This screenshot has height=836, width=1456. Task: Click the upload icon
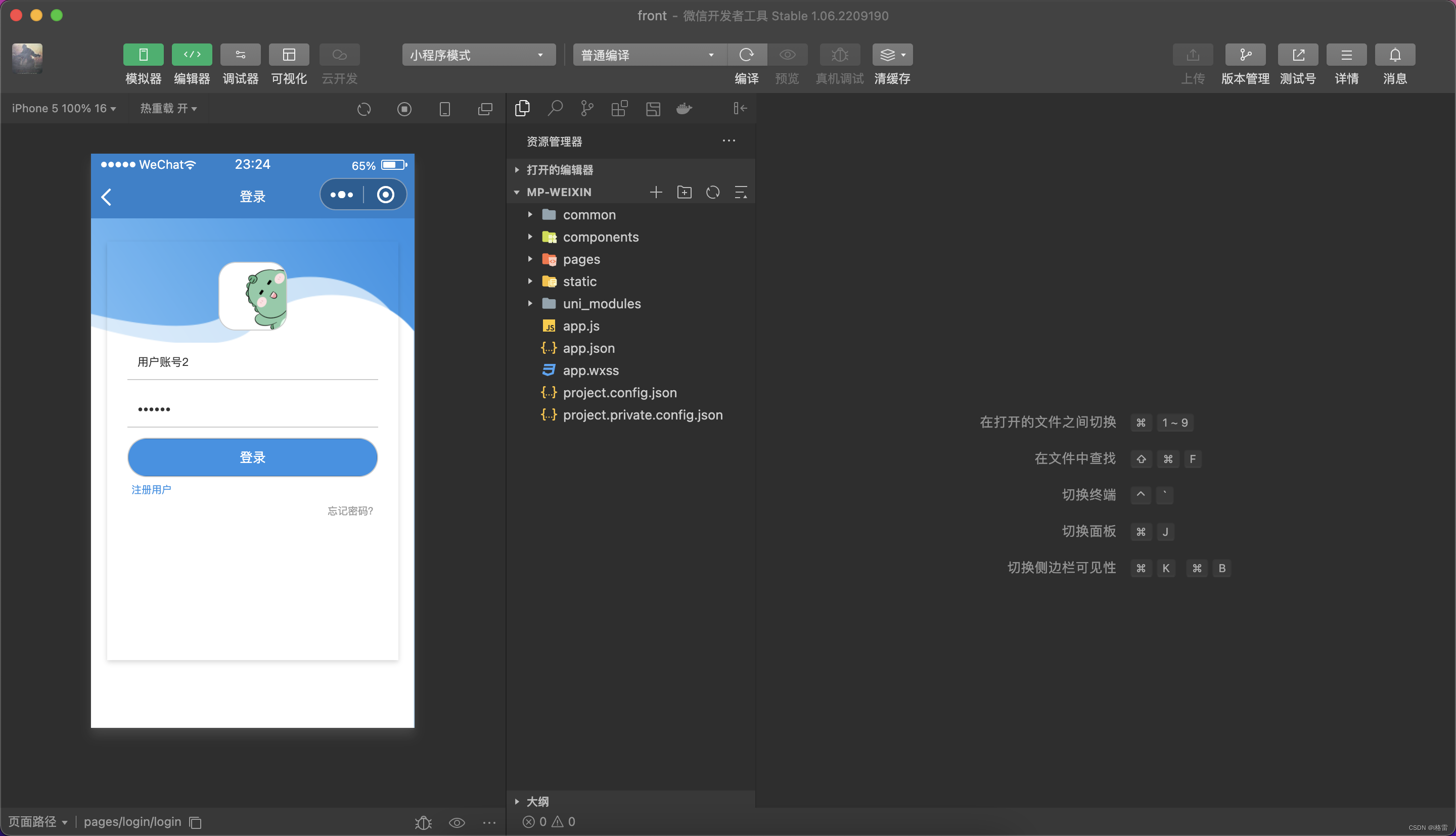click(1193, 55)
